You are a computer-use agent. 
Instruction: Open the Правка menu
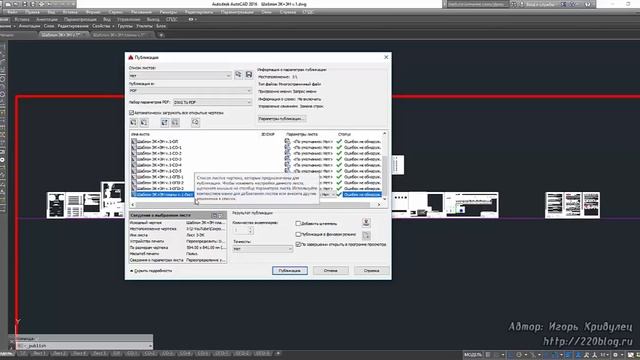(32, 12)
